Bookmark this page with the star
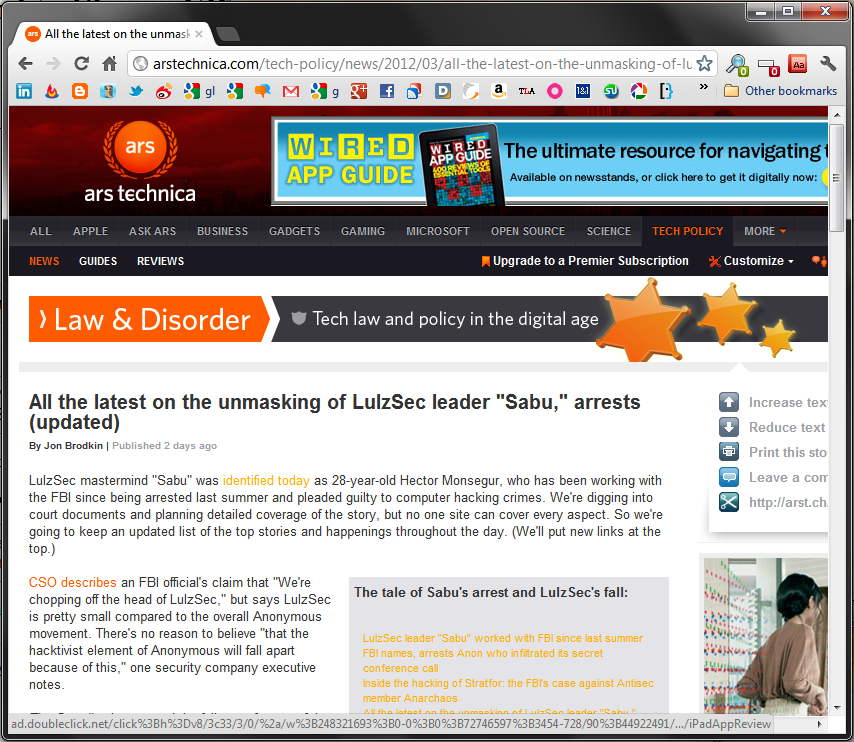854x742 pixels. 705,64
